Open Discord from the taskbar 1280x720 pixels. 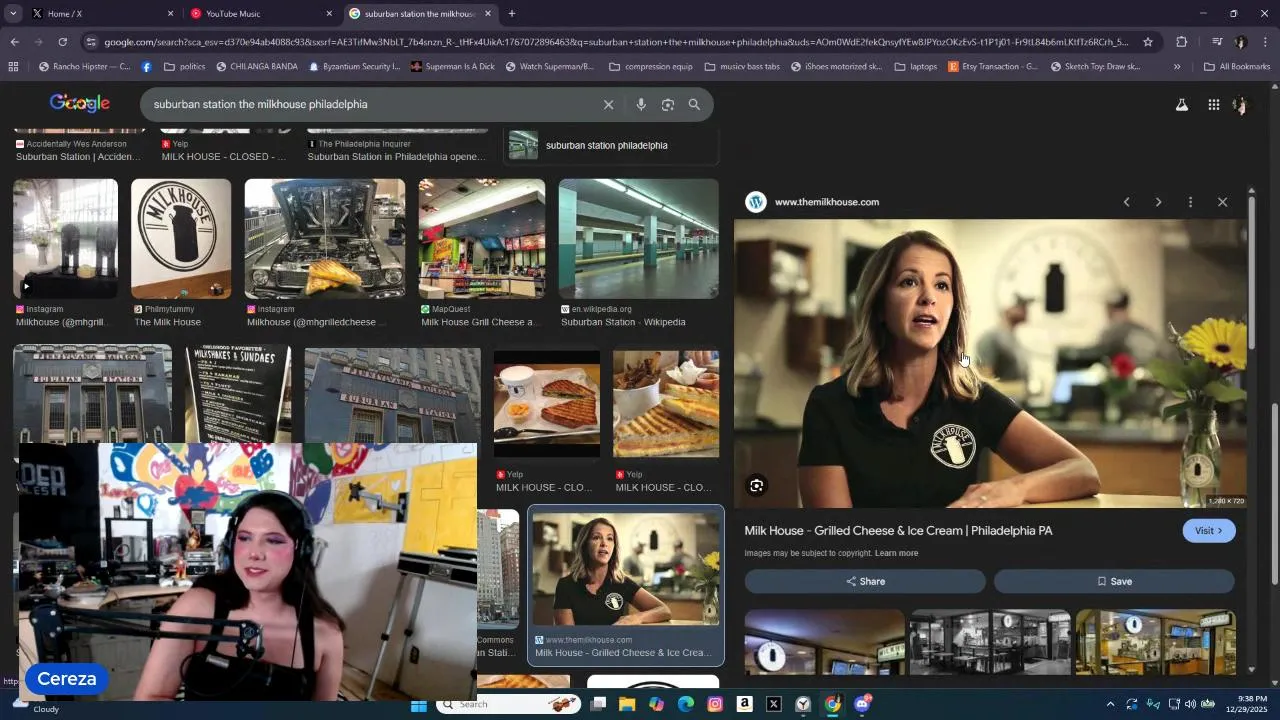pyautogui.click(x=862, y=705)
